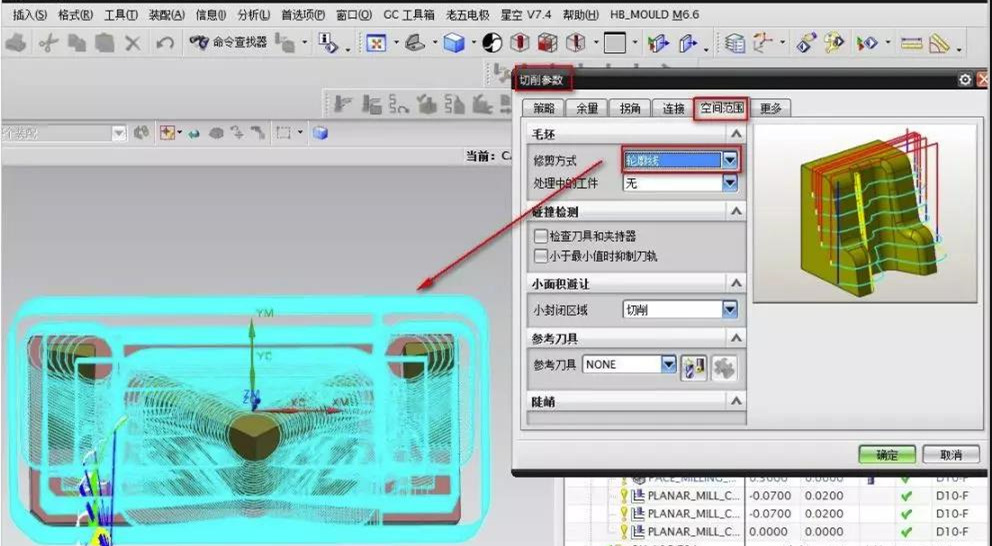Image resolution: width=992 pixels, height=546 pixels.
Task: Collapse the 毛坯 section
Action: (736, 134)
